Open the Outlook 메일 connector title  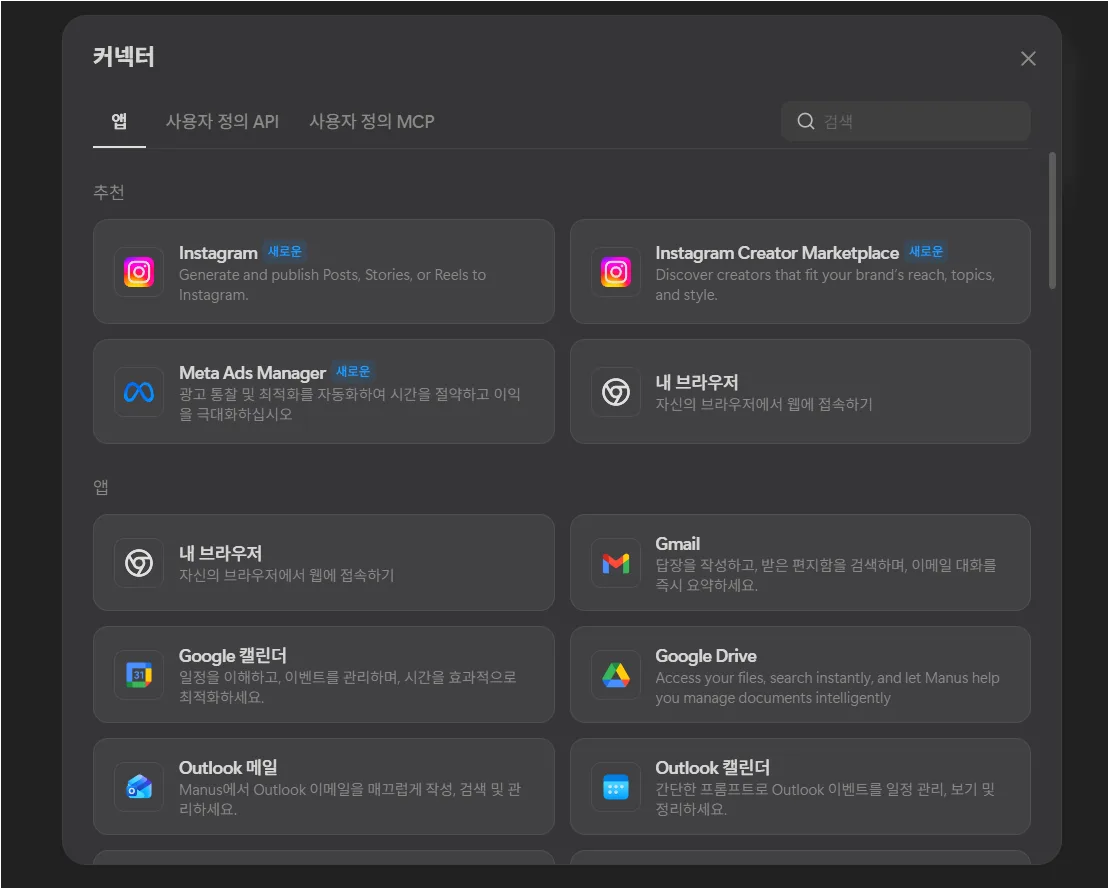(x=228, y=767)
